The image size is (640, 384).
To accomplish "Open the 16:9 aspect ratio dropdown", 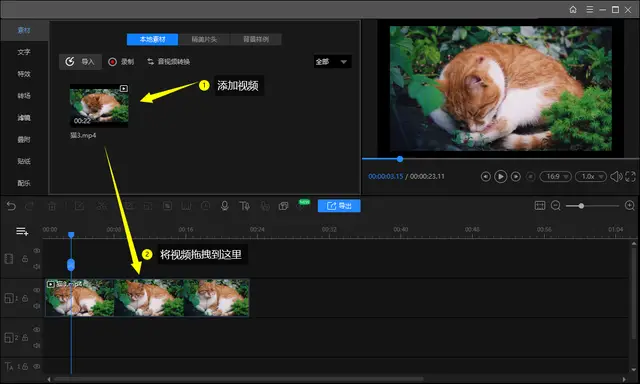I will click(555, 176).
